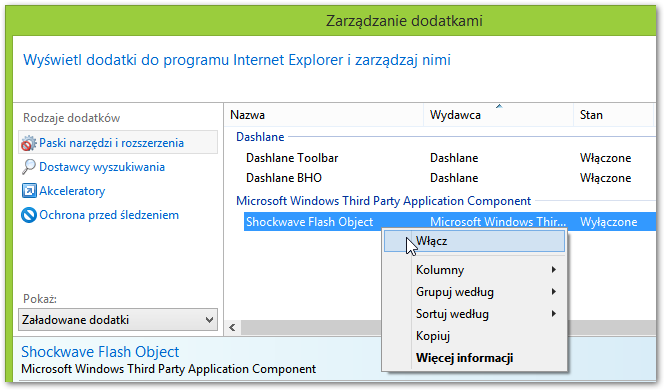The height and width of the screenshot is (391, 665).
Task: Click Włączone status of Dashlane Toolbar
Action: pos(605,158)
